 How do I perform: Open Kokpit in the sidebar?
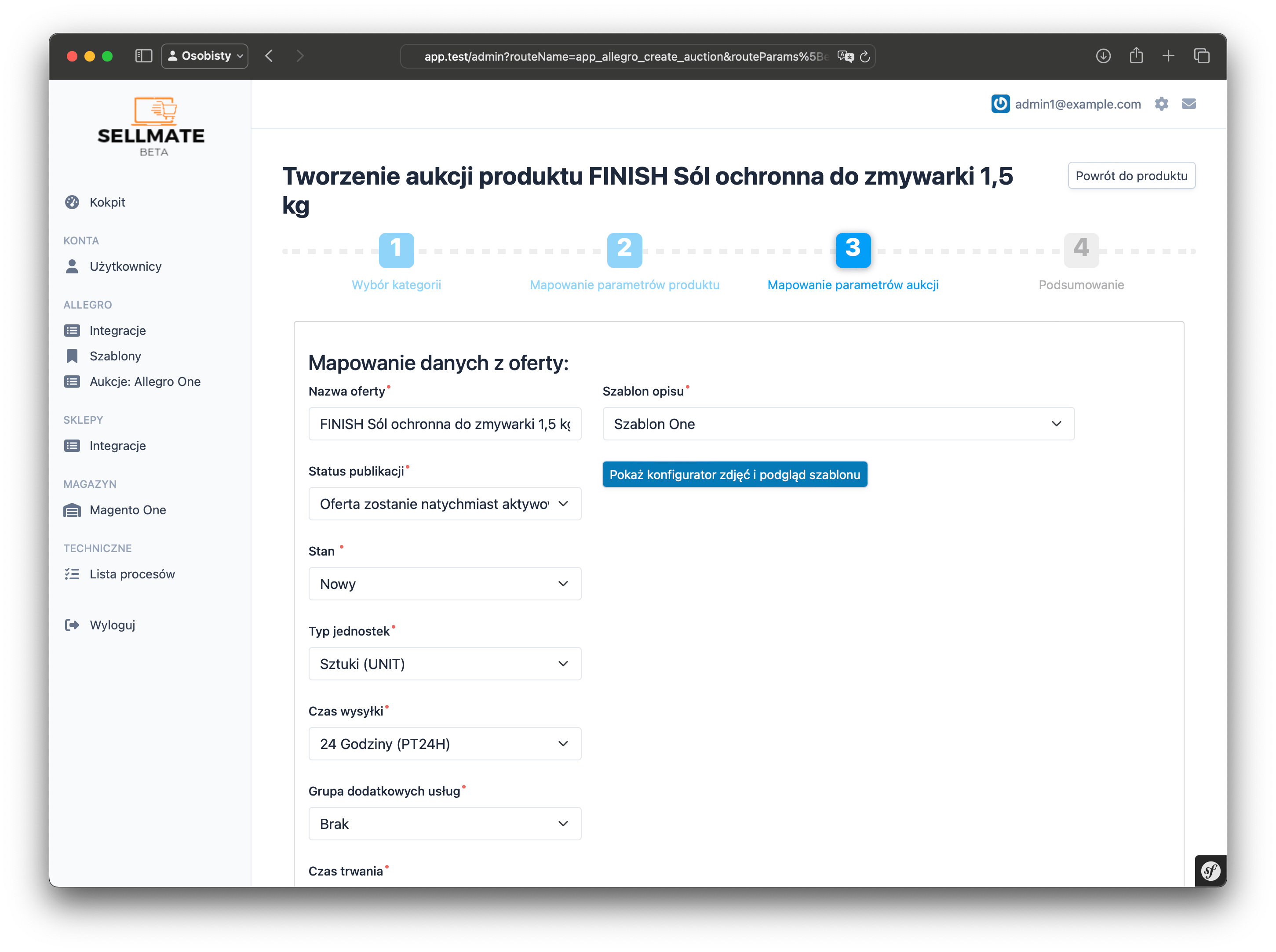[x=107, y=202]
